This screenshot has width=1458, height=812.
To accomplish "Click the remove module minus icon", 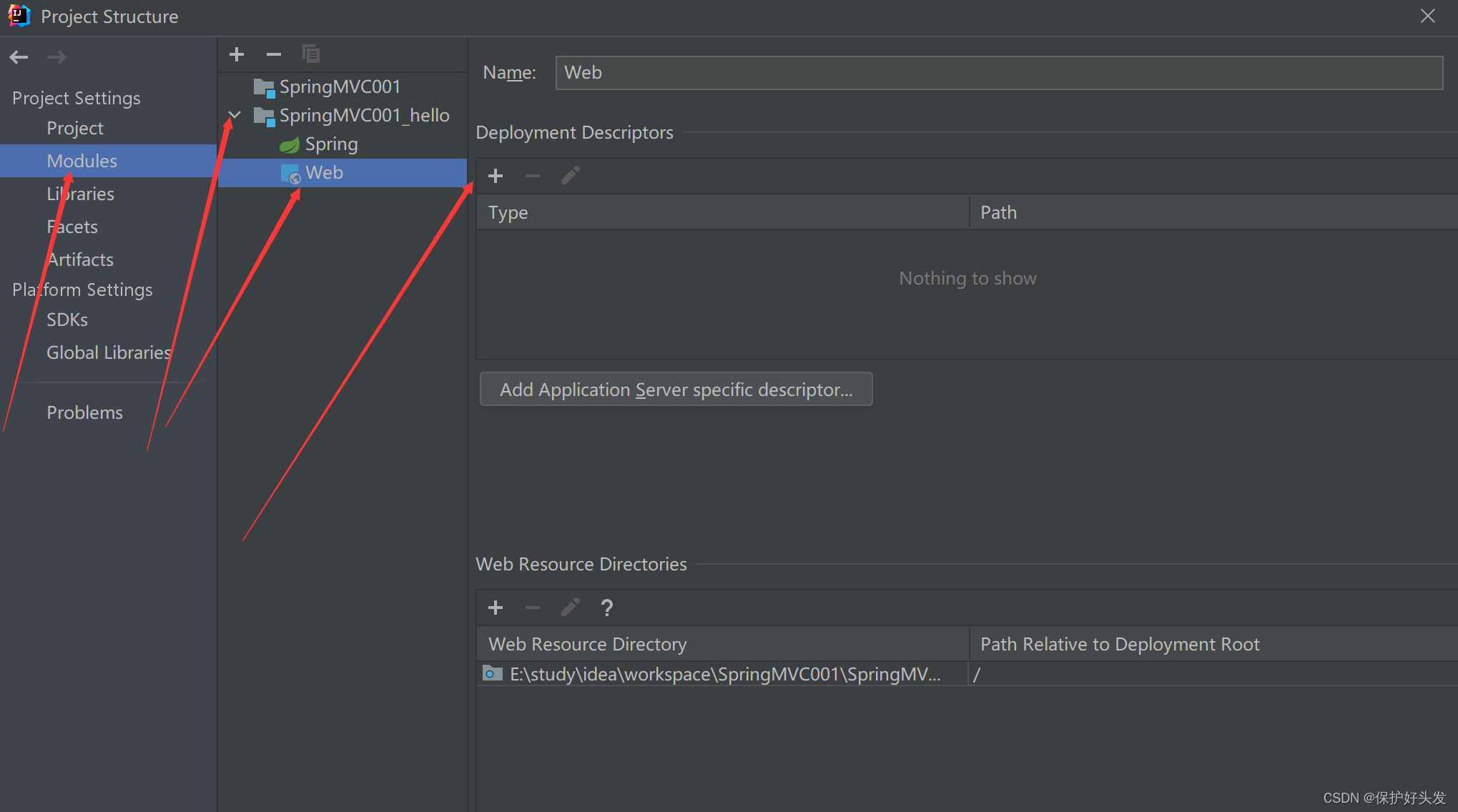I will 273,54.
